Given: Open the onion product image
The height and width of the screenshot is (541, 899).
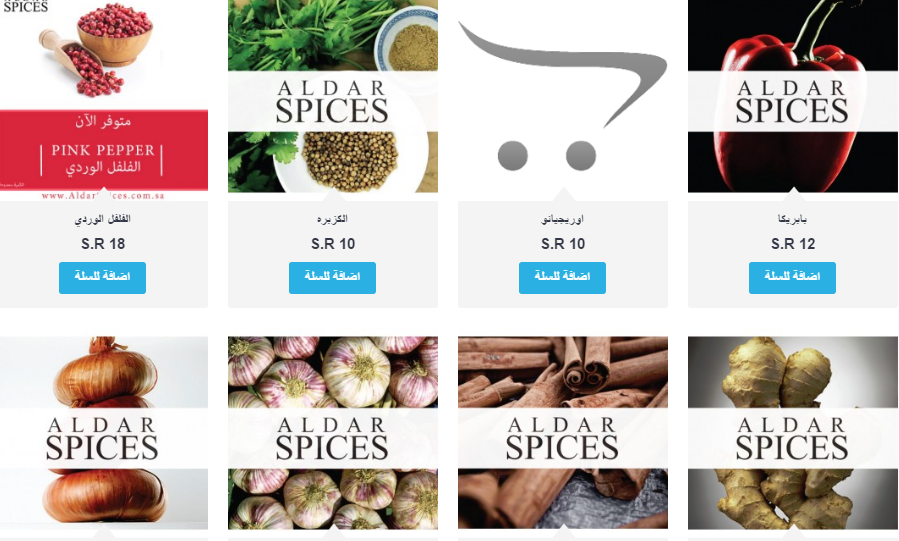Looking at the screenshot, I should (x=103, y=433).
